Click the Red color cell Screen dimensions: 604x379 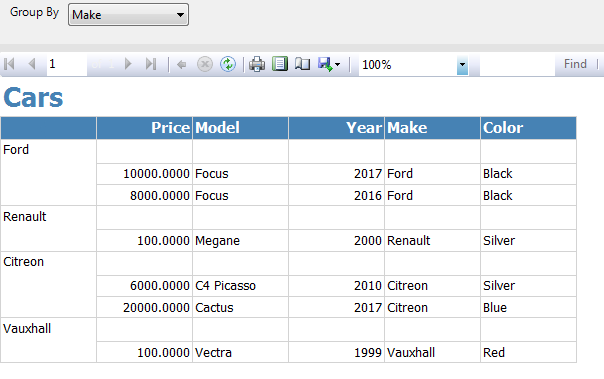[528, 352]
